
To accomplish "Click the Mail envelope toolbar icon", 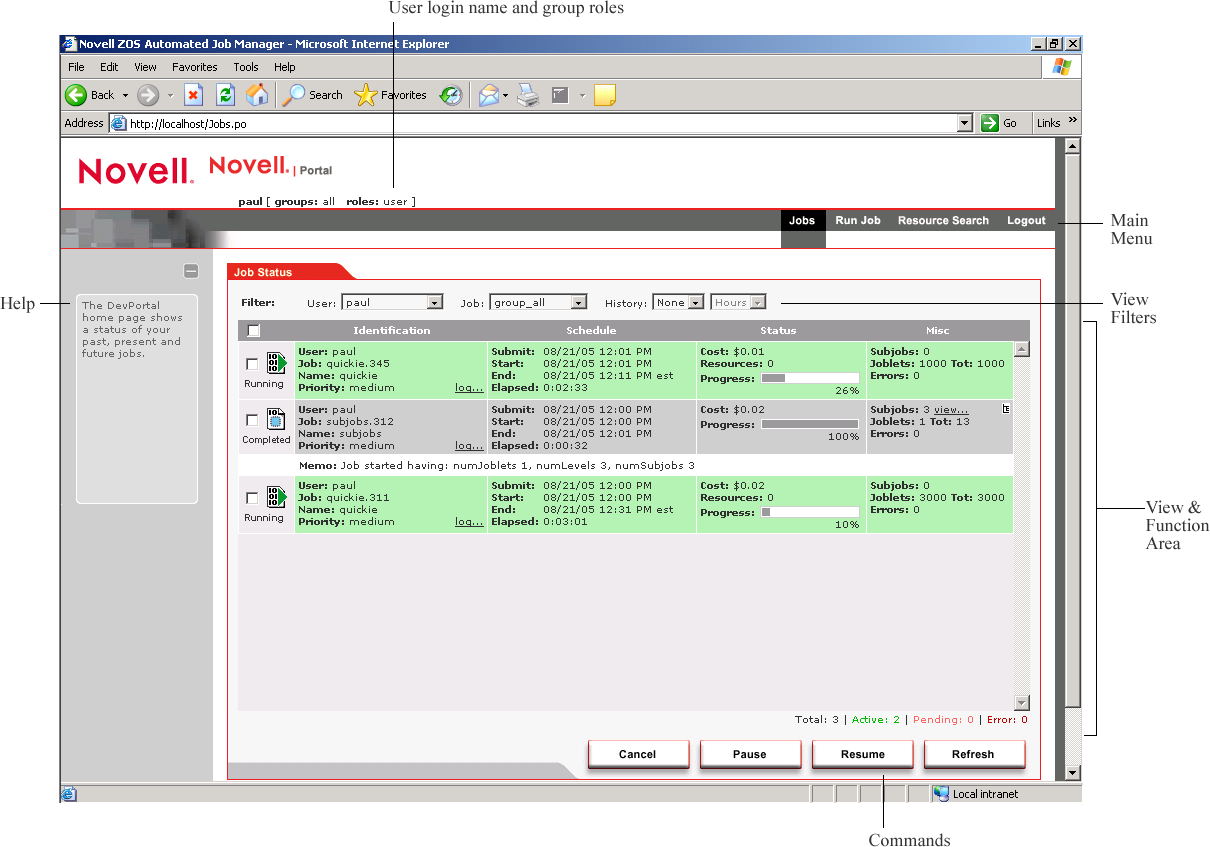I will point(488,95).
